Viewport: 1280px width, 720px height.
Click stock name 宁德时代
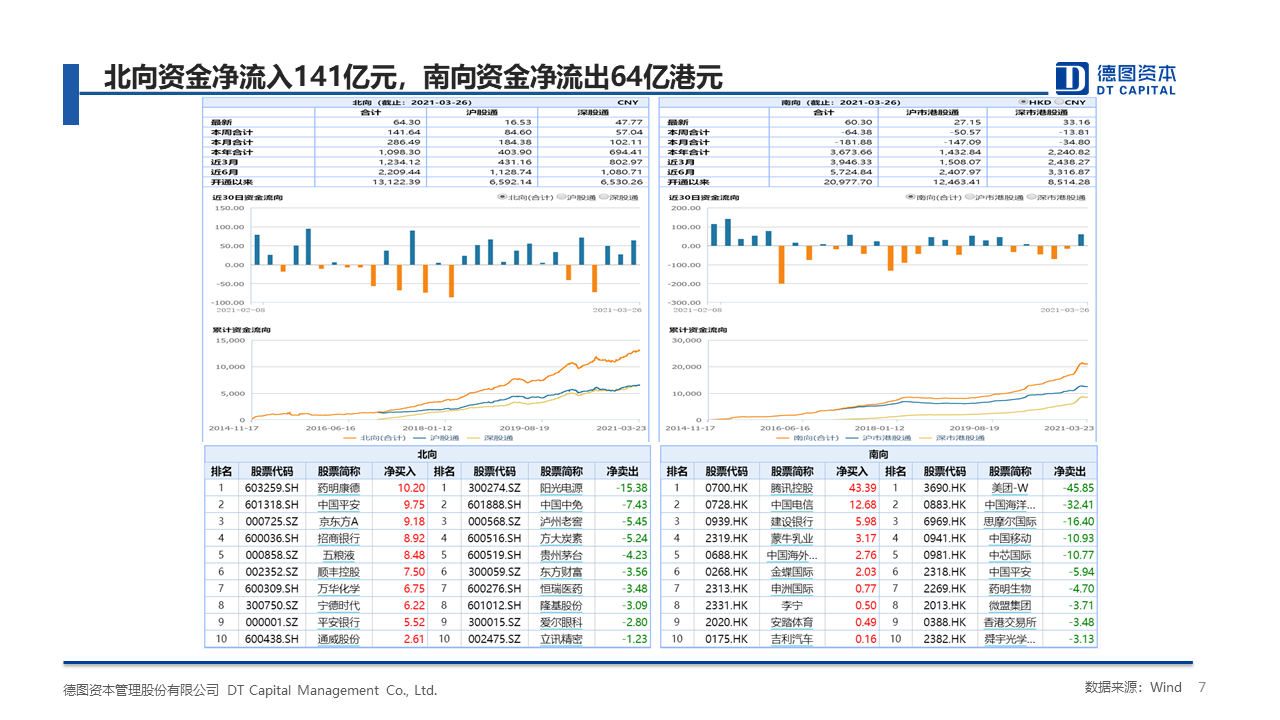[338, 605]
